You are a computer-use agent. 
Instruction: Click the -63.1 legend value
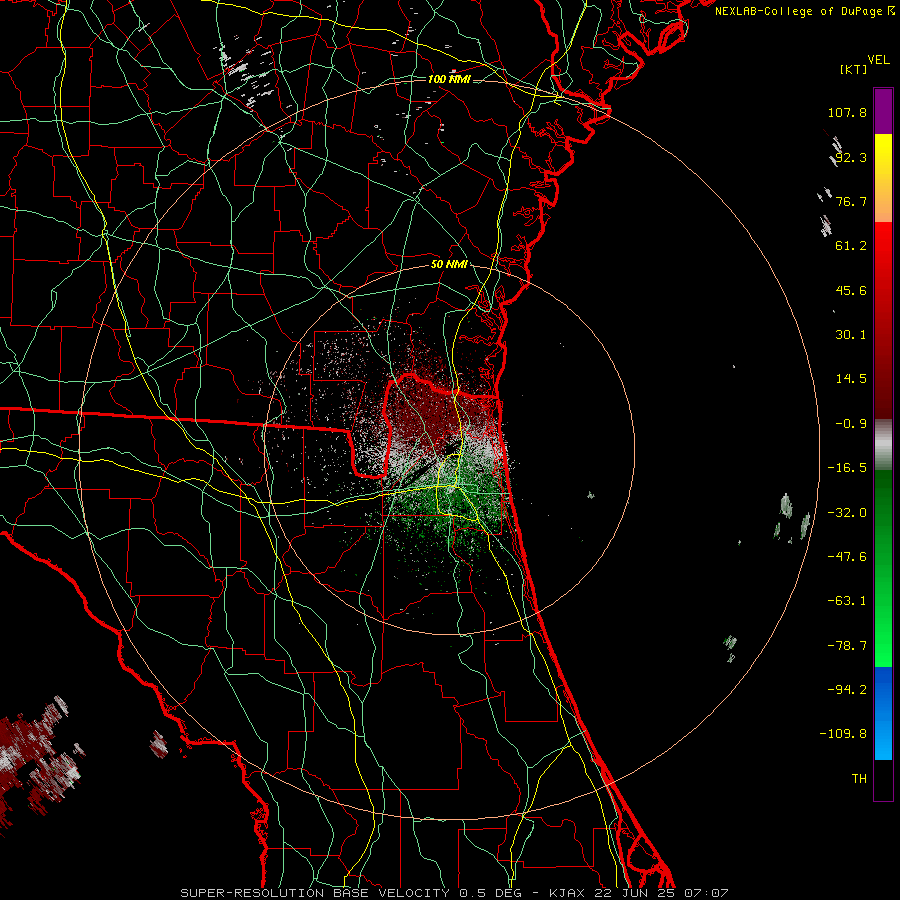tap(847, 601)
